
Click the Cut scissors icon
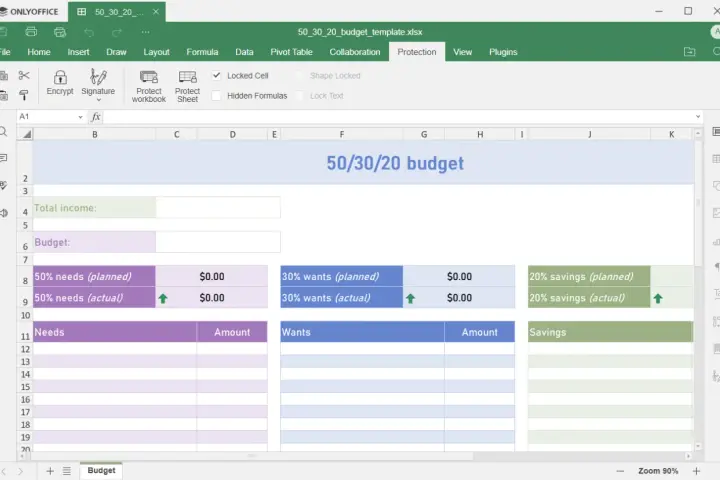point(24,75)
